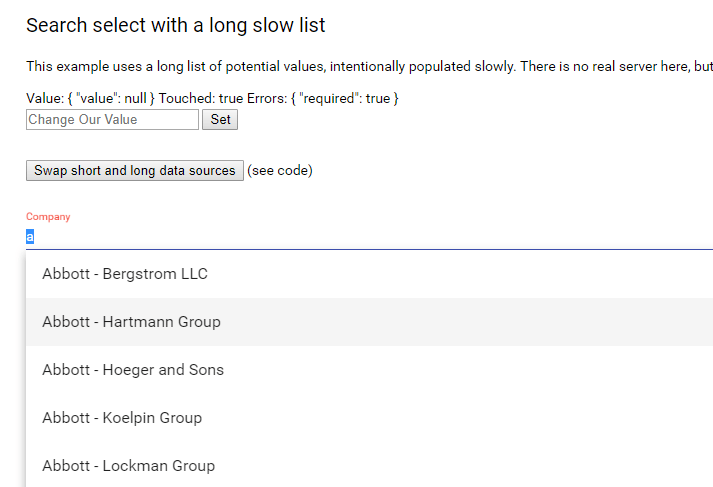Viewport: 713px width, 487px height.
Task: Click the Search select page heading
Action: pos(175,25)
